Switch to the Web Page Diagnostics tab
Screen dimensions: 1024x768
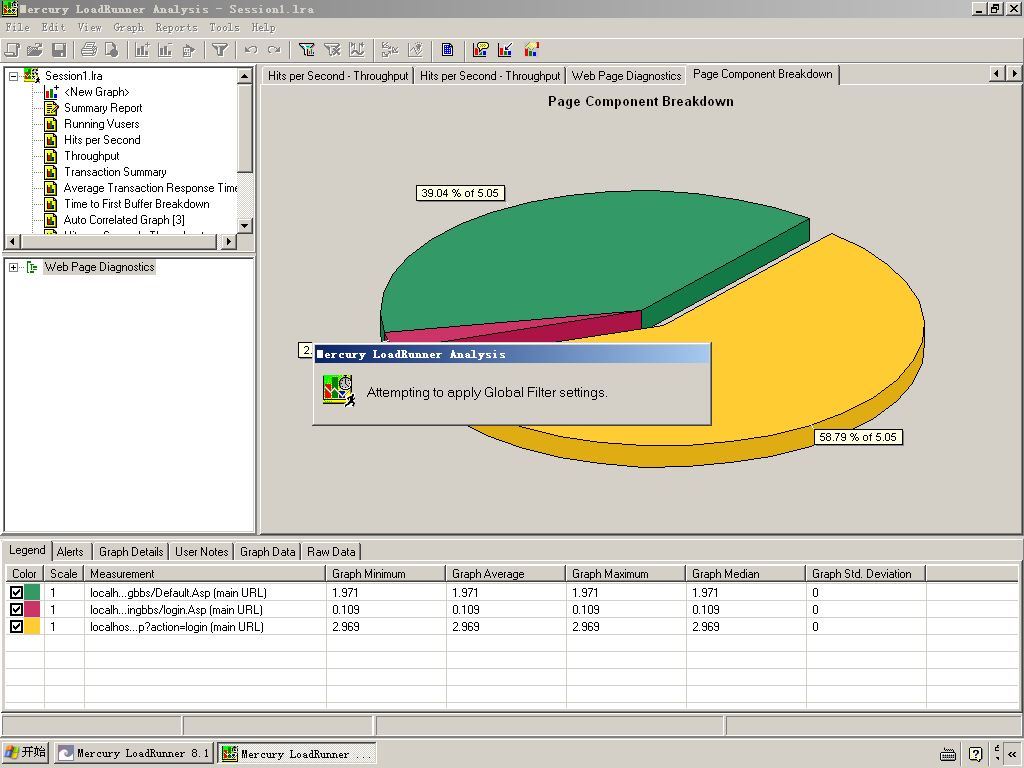coord(626,76)
